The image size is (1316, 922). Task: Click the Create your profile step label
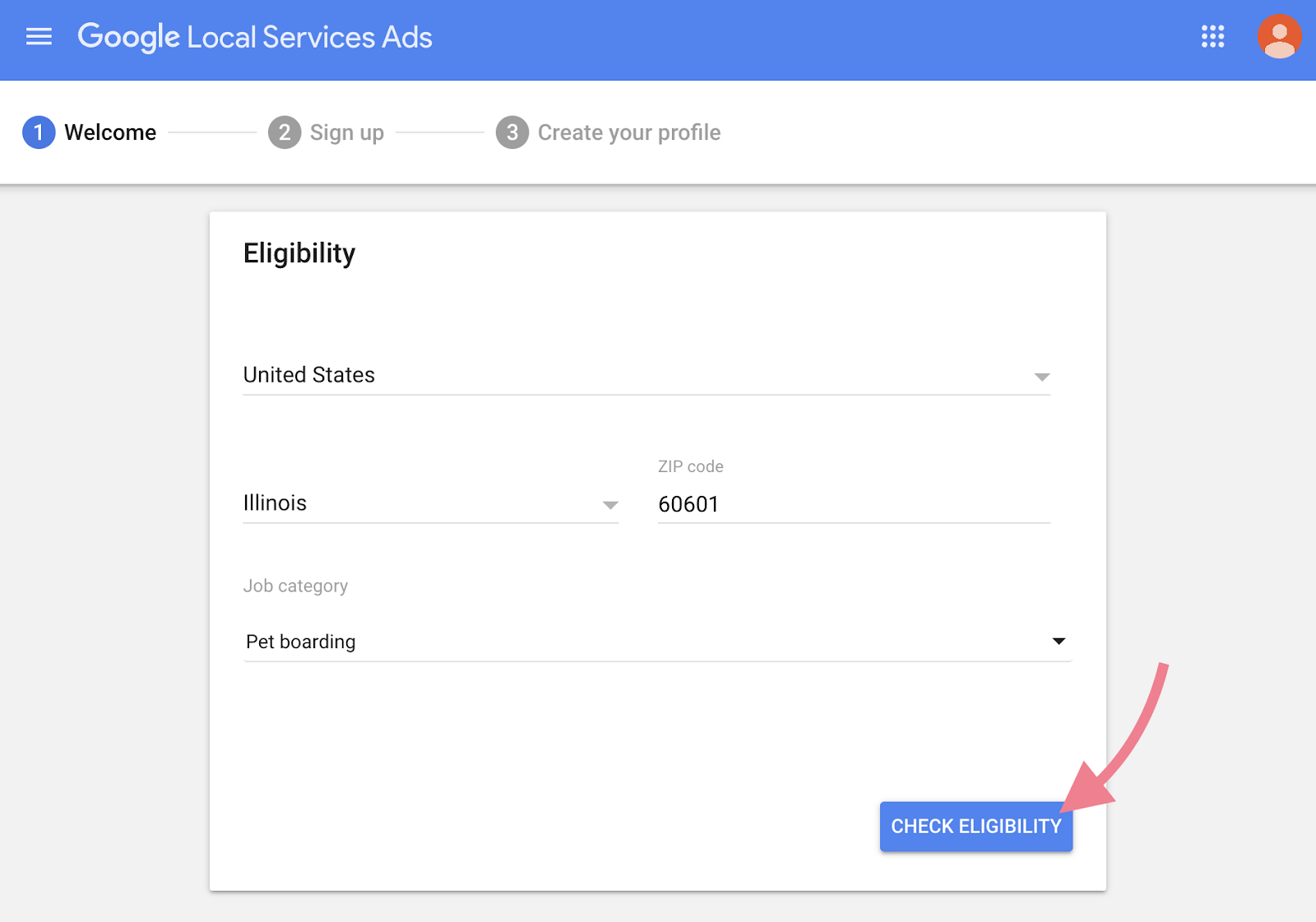(x=628, y=132)
